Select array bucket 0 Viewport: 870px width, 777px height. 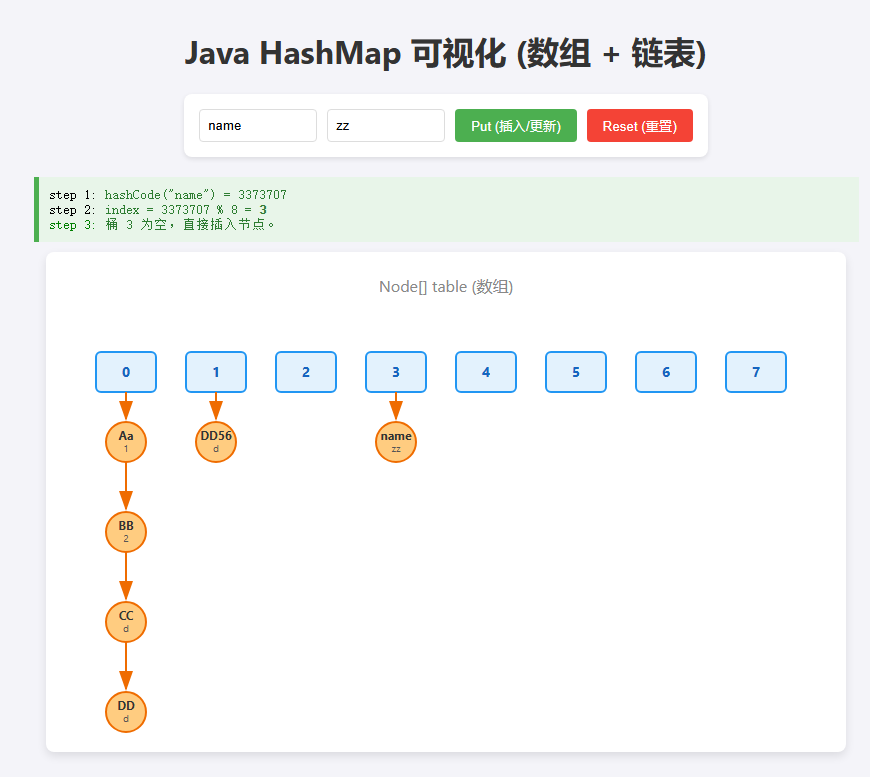coord(126,372)
